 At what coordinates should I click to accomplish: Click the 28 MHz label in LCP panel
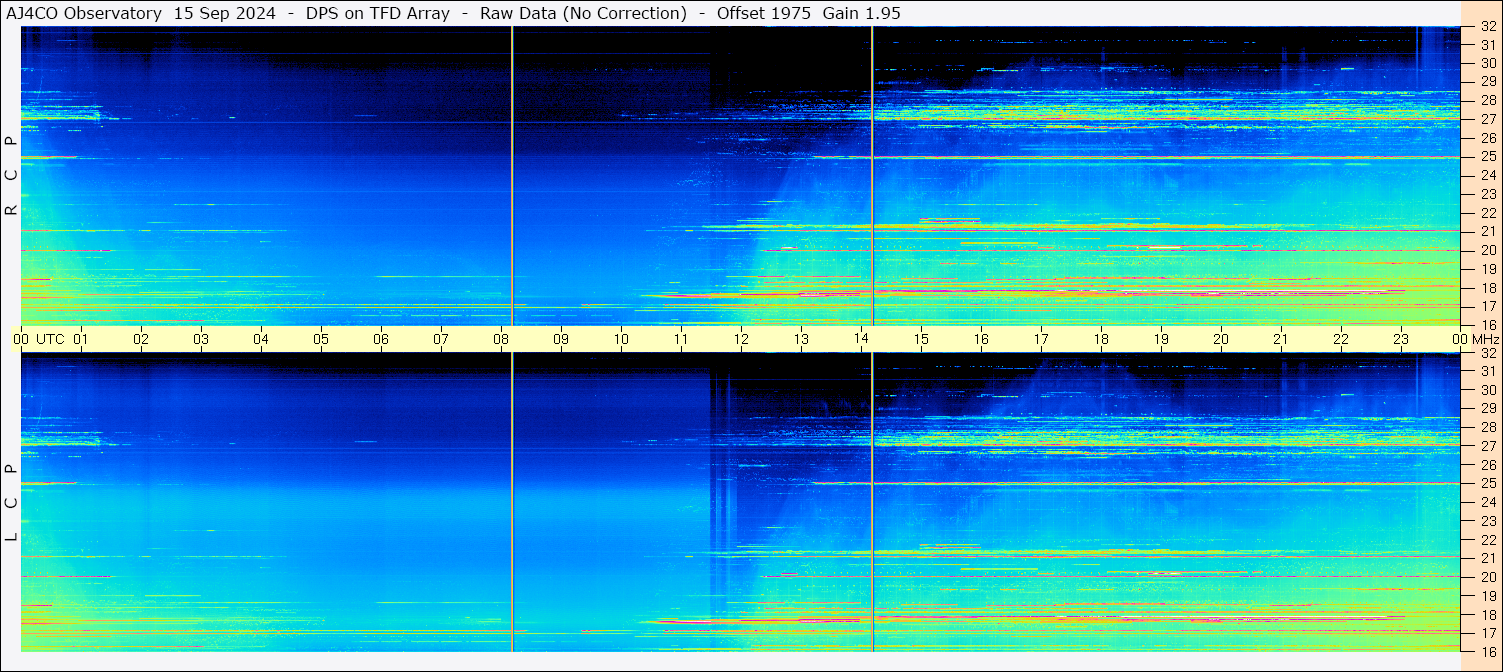(1487, 427)
